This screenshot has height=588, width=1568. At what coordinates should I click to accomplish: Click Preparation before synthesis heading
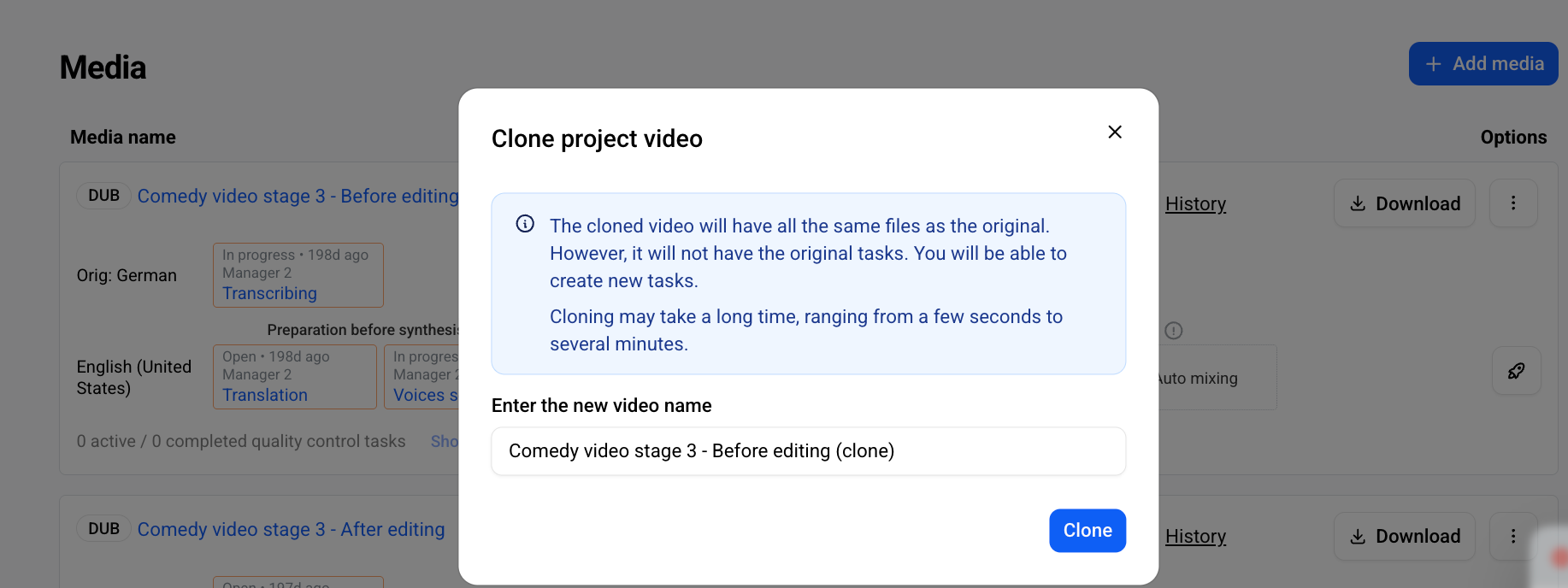[x=363, y=330]
